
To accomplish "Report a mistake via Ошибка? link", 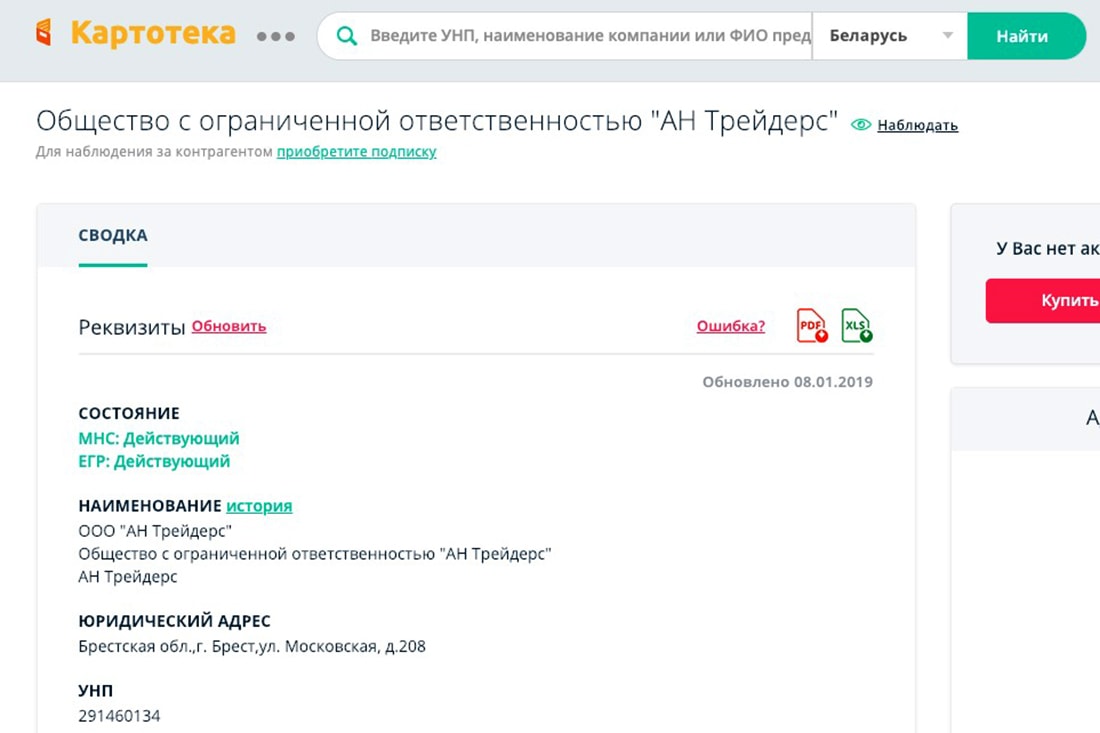I will [x=730, y=326].
